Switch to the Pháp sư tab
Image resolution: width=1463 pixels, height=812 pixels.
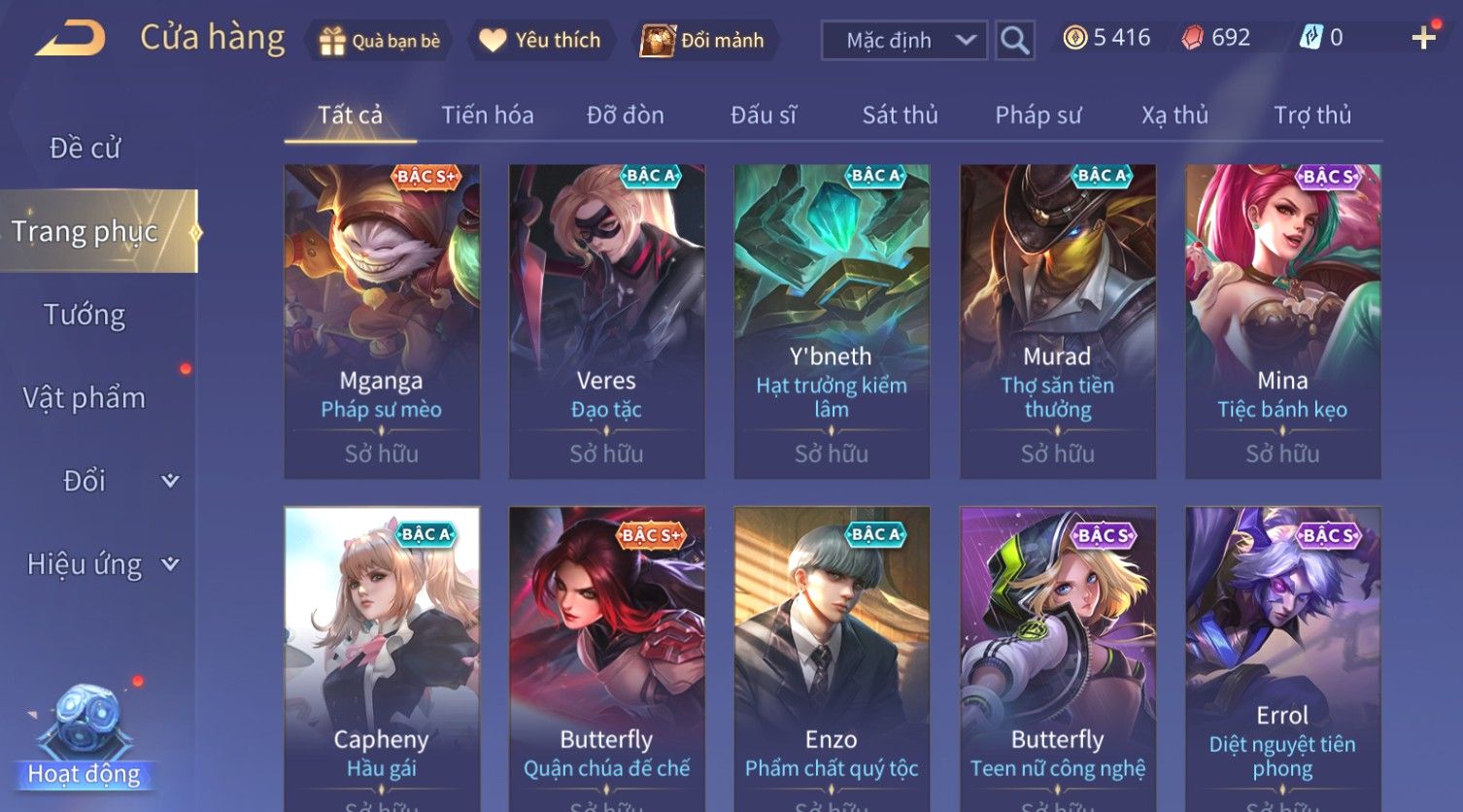pos(1038,116)
